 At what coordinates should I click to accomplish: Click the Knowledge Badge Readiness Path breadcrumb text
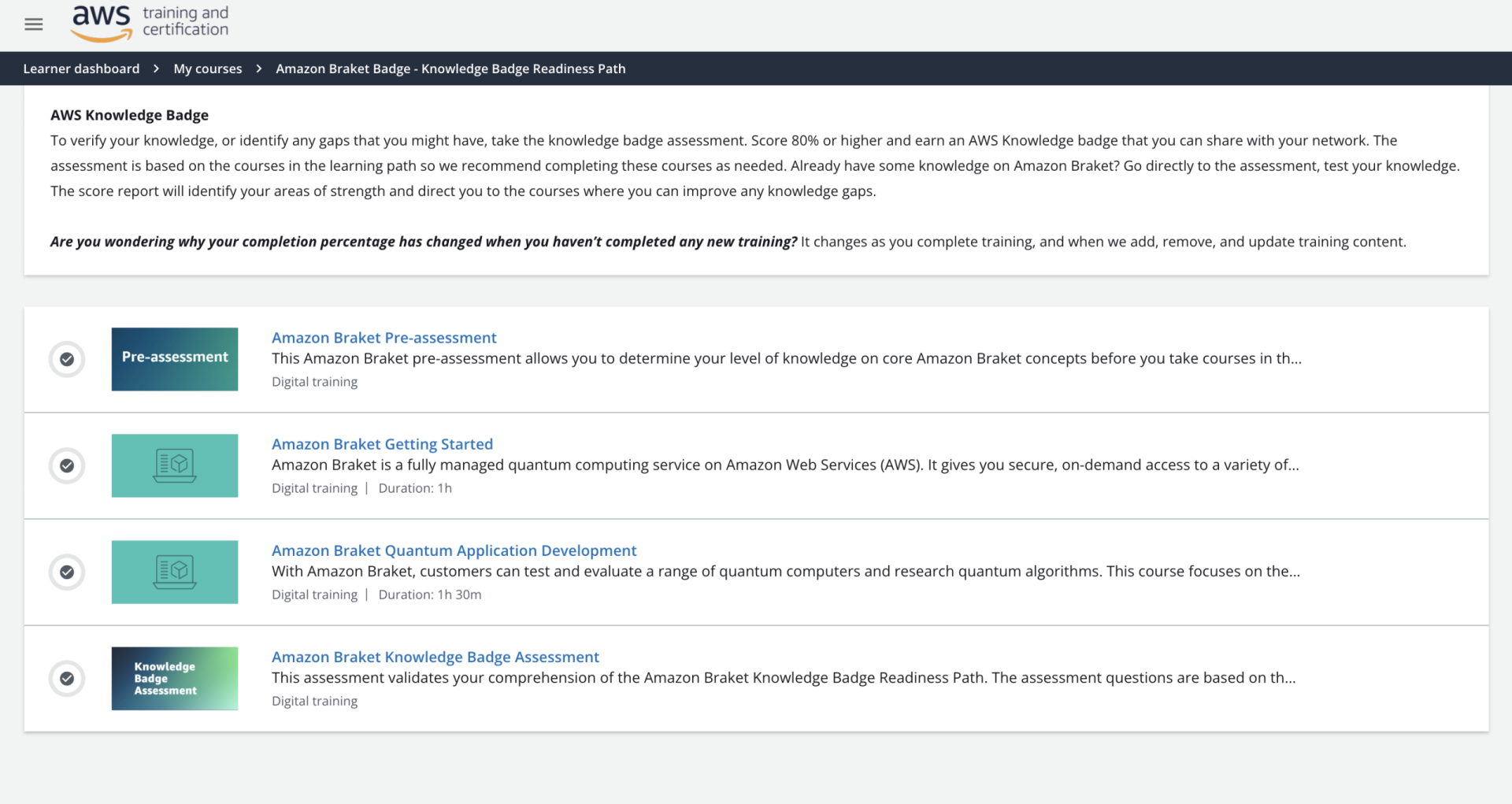[450, 69]
